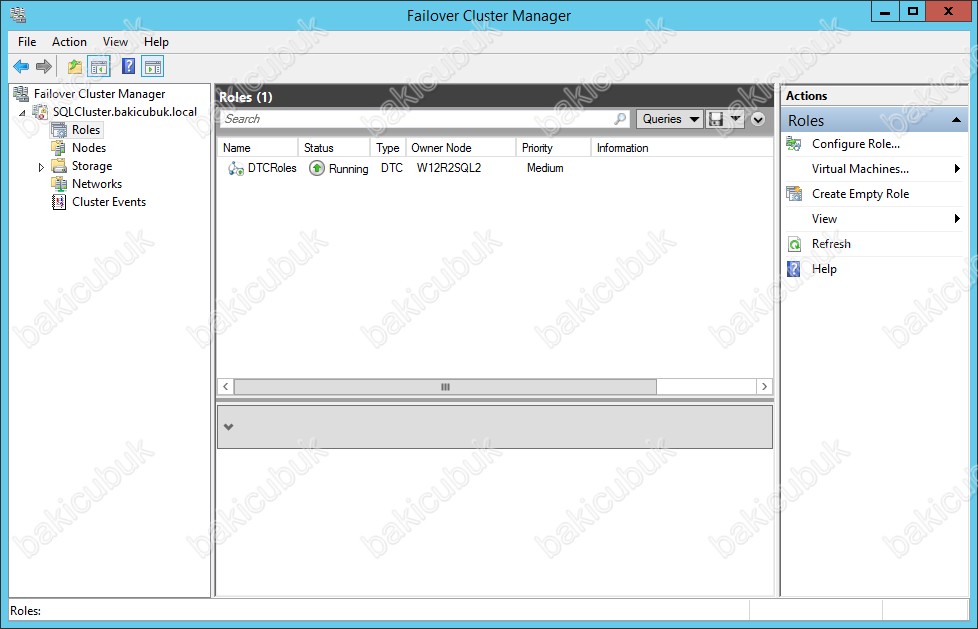Click the Networks tree icon
The width and height of the screenshot is (978, 629).
coord(59,184)
